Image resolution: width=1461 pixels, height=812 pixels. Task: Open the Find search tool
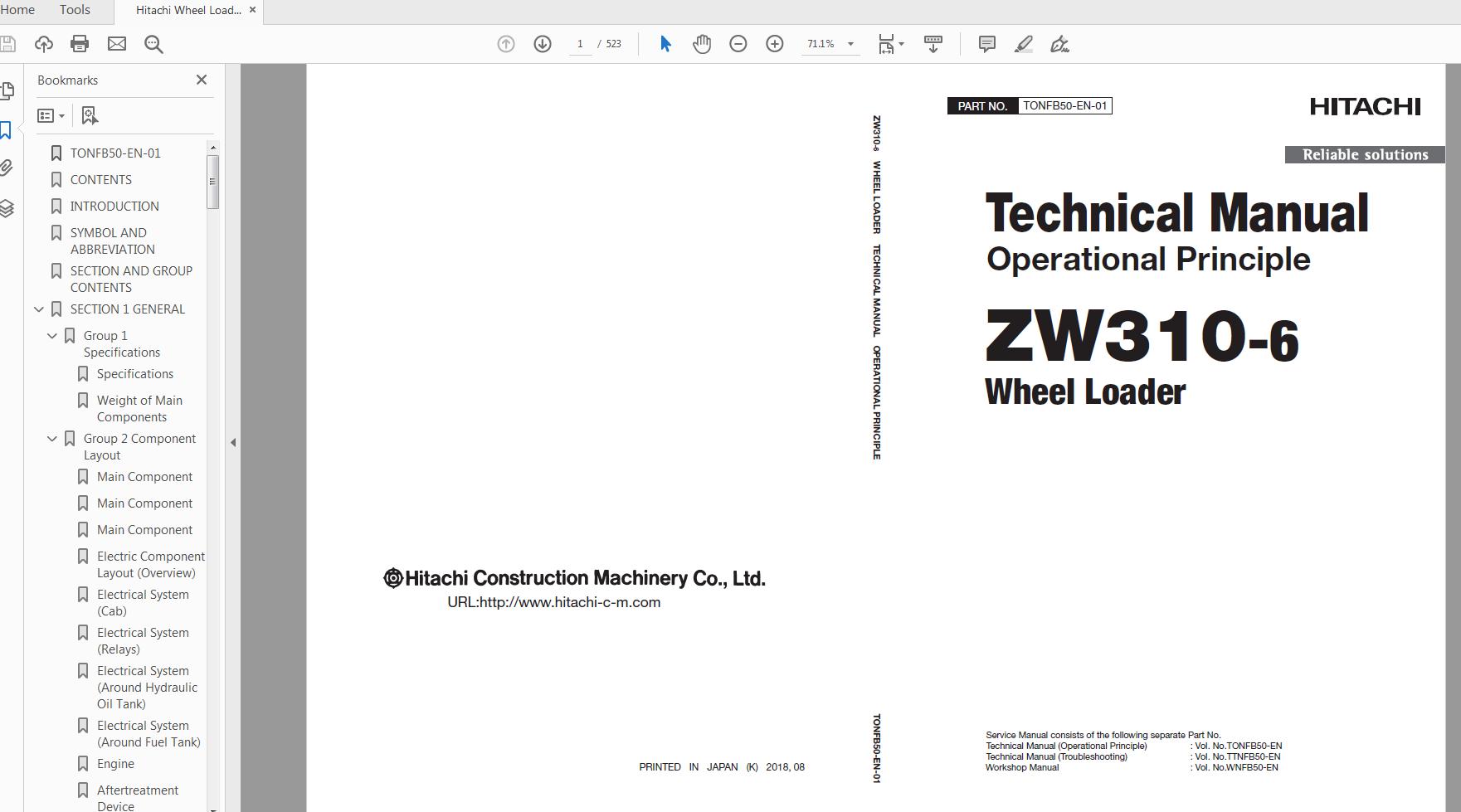click(x=153, y=44)
